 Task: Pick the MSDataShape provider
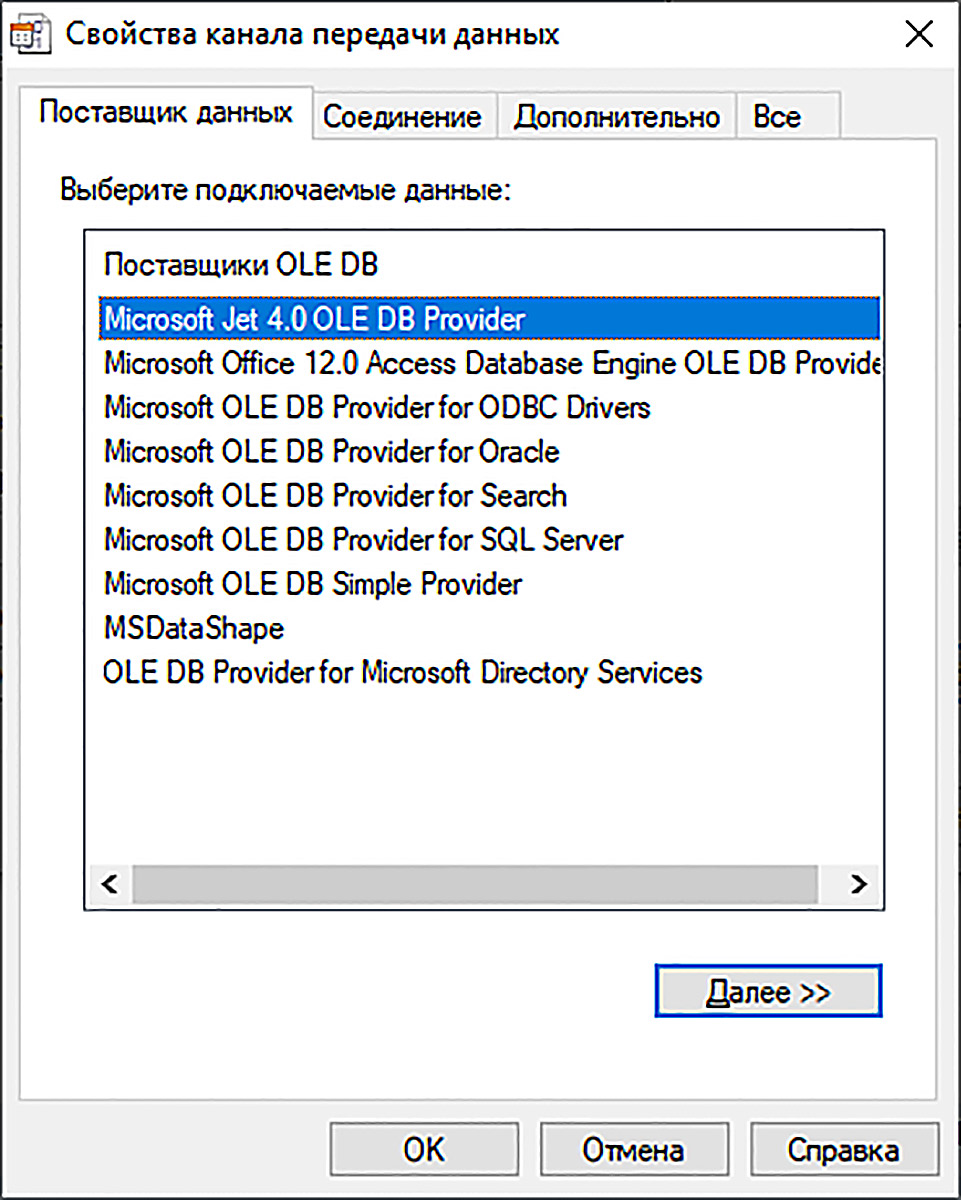point(193,628)
